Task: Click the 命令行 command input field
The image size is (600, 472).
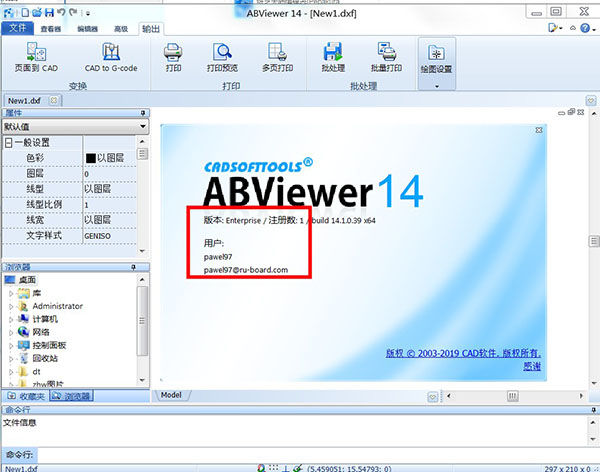Action: tap(318, 455)
